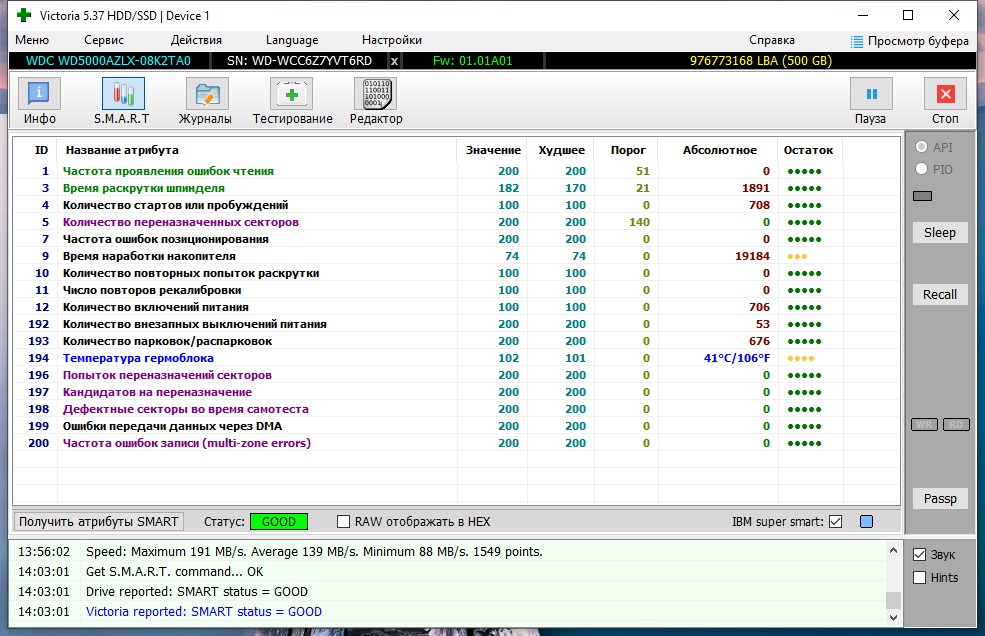
Task: Click the green cross Victoria app icon
Action: 24,15
